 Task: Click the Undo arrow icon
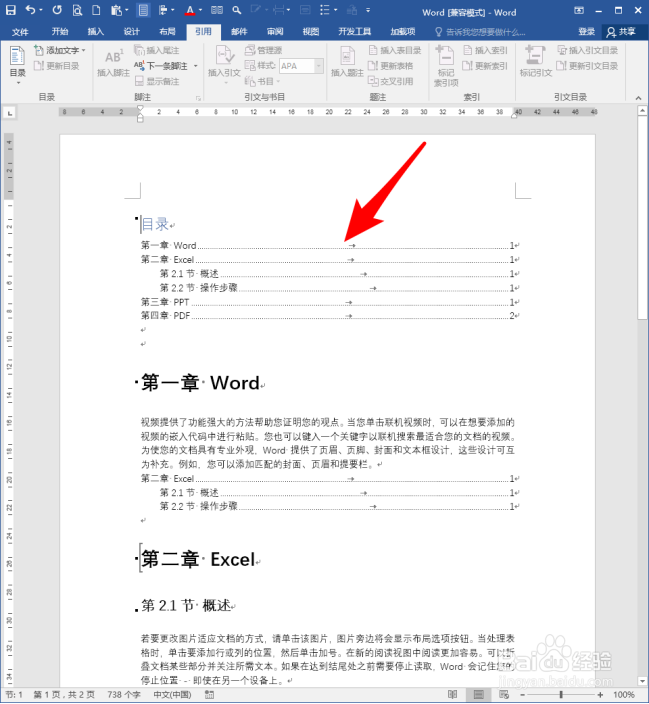point(30,9)
